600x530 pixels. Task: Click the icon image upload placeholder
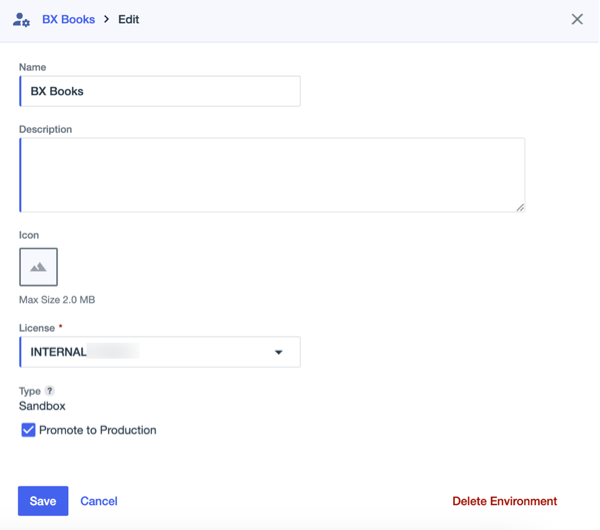click(38, 267)
